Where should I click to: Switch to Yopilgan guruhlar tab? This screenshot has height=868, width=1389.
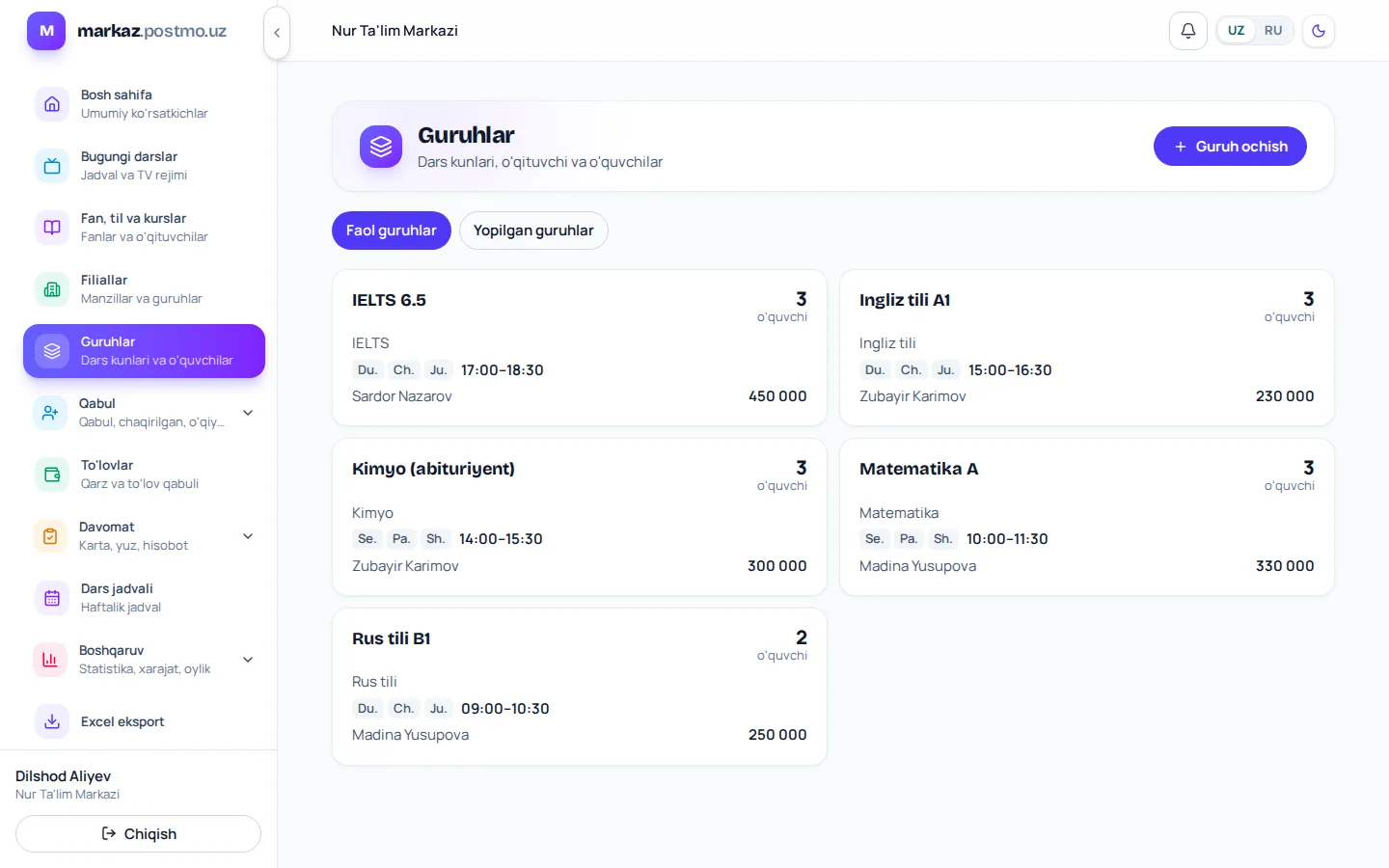coord(533,231)
